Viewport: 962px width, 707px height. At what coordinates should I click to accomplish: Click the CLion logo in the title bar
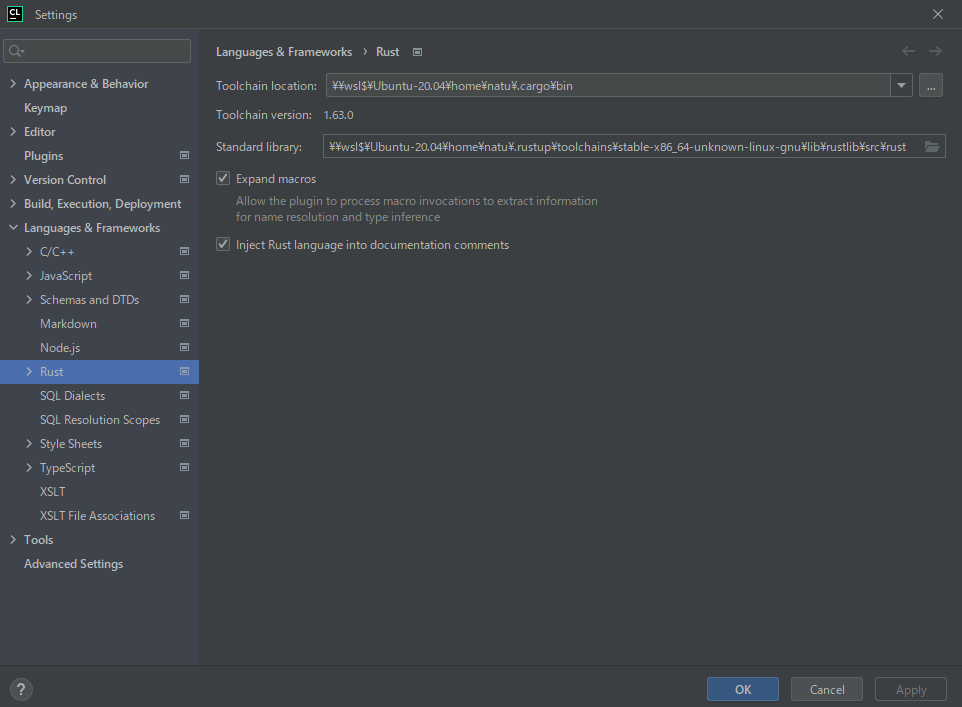click(x=14, y=14)
